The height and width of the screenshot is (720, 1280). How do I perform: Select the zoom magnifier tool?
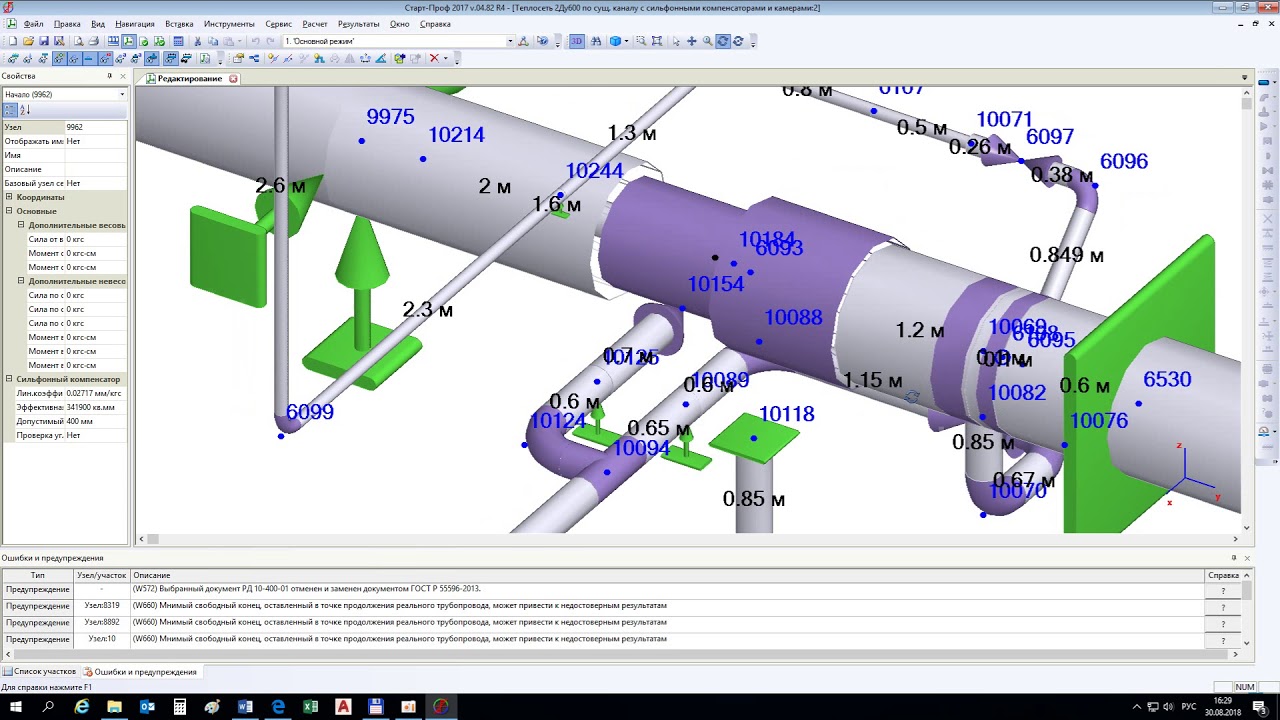pos(707,41)
